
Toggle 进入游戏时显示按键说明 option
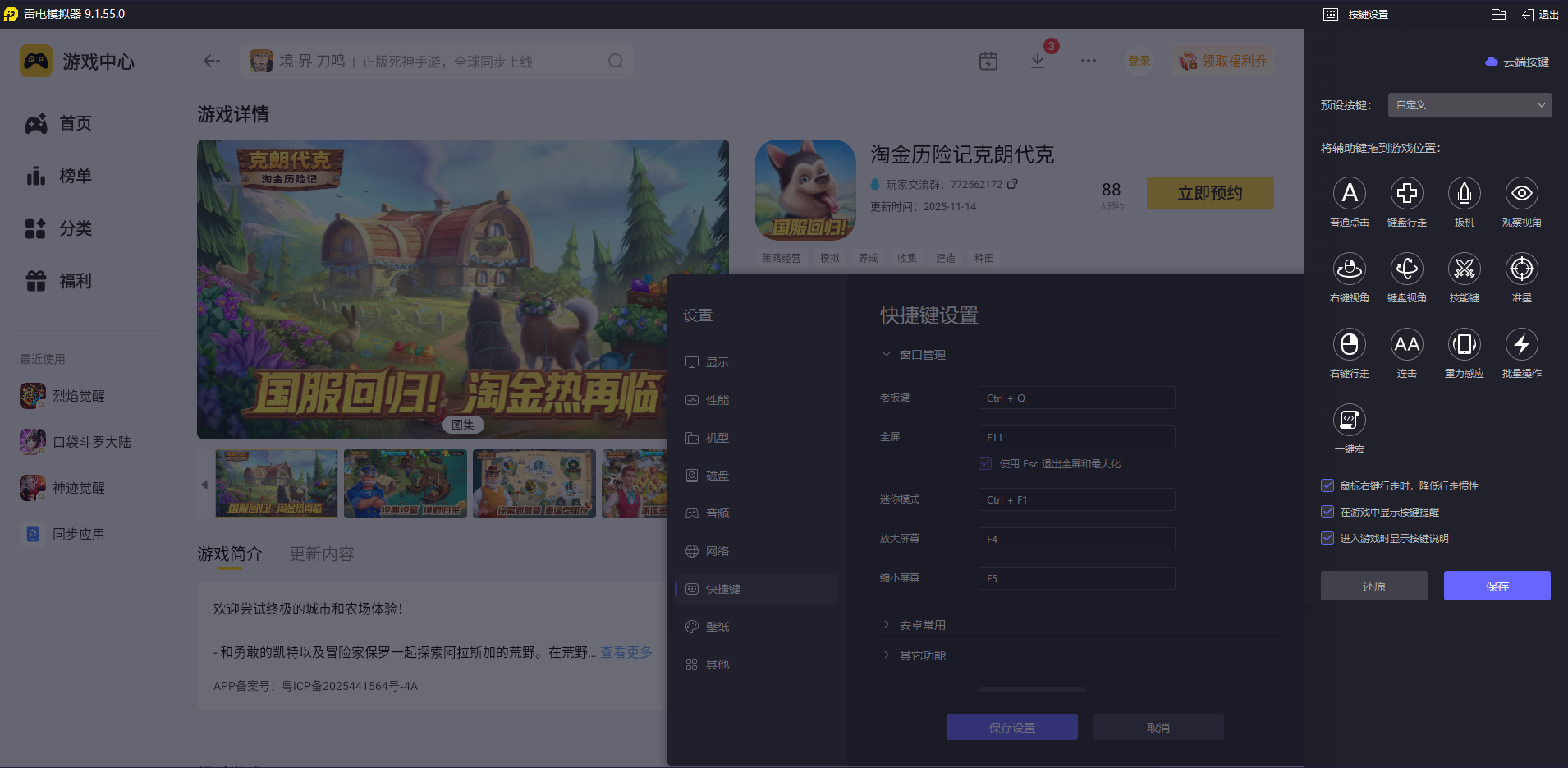1327,538
